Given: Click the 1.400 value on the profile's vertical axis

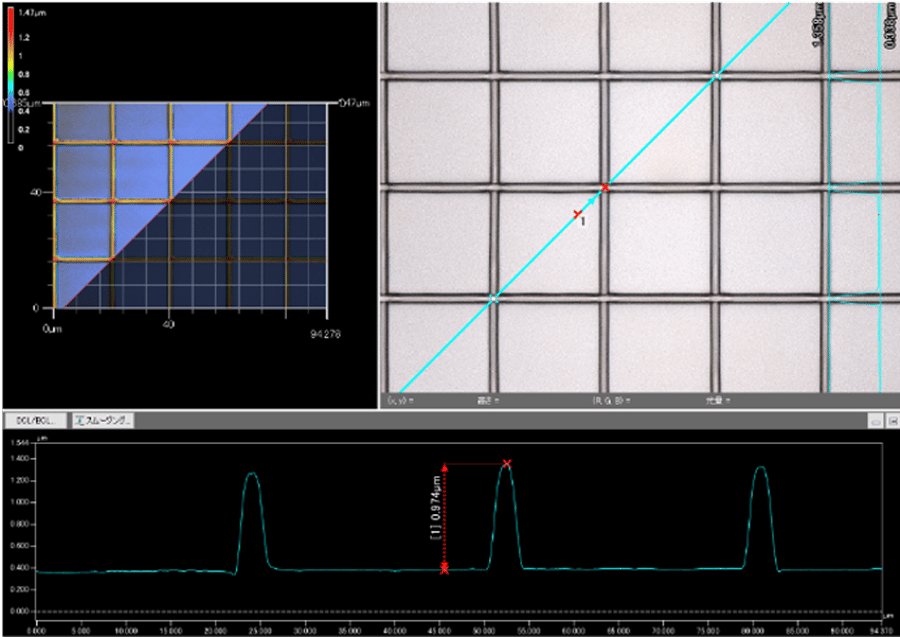Looking at the screenshot, I should (x=20, y=459).
